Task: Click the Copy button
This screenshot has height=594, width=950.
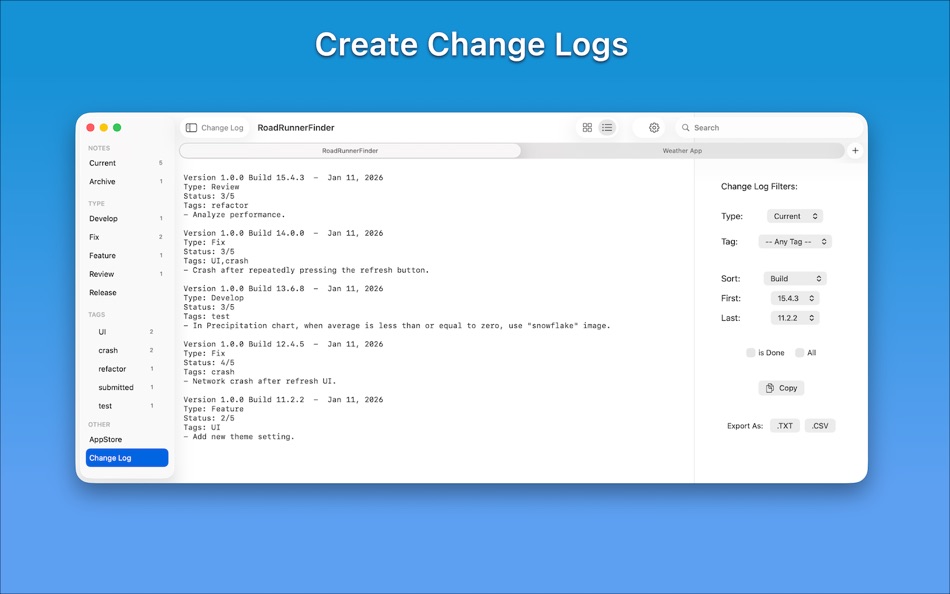Action: tap(780, 387)
